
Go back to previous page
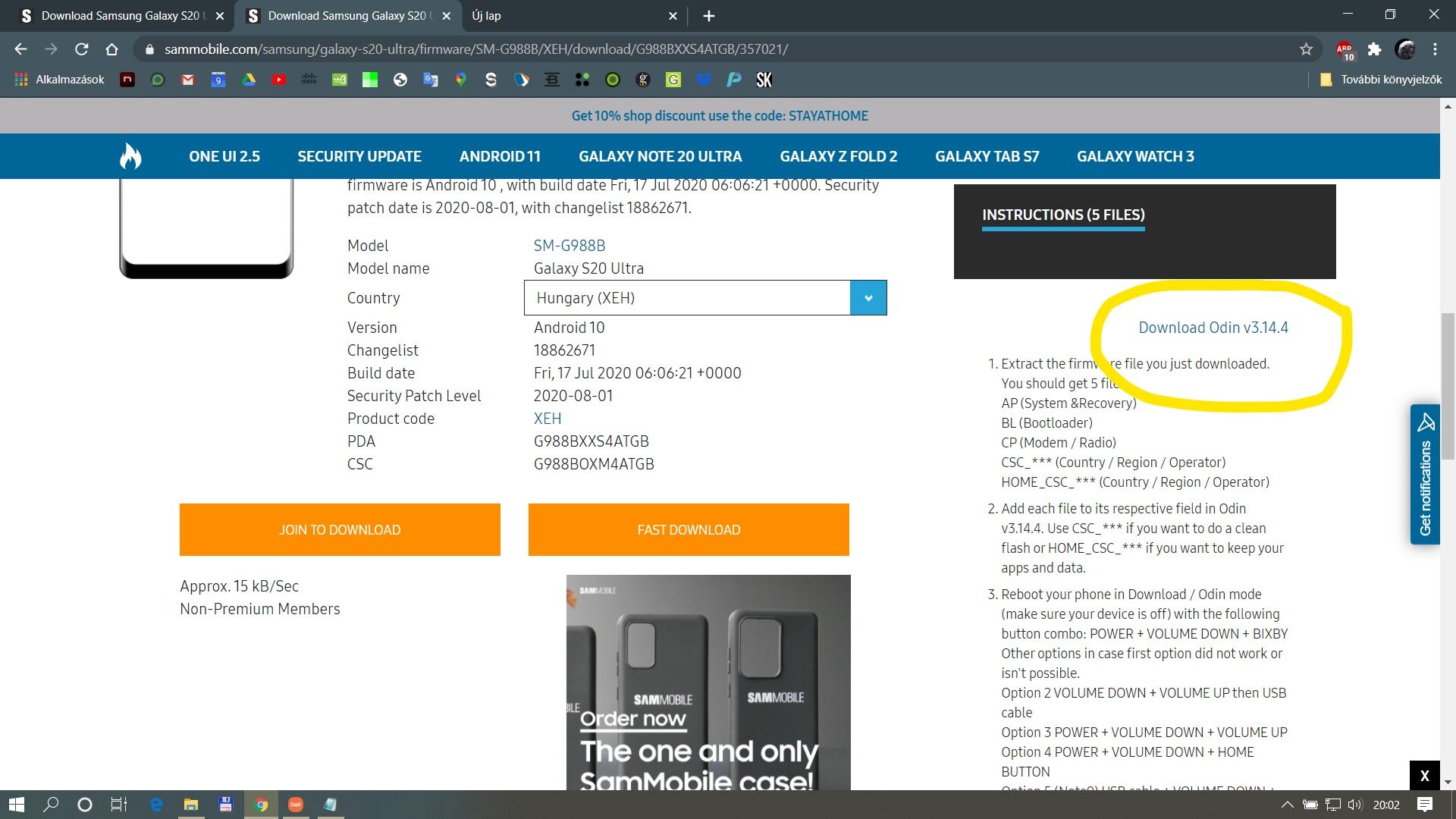(x=20, y=49)
